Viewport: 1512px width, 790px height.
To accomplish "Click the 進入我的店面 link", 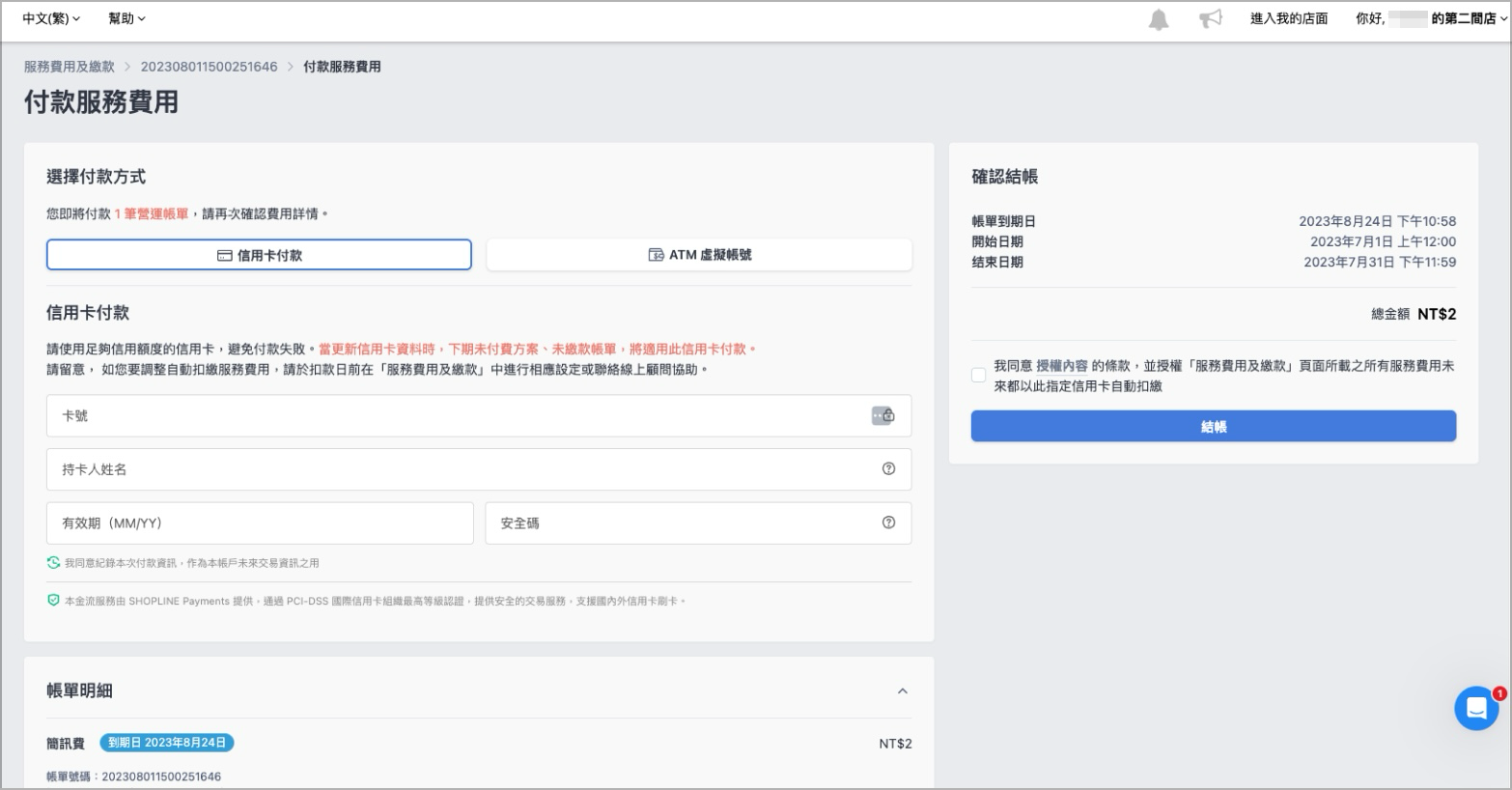I will [x=1289, y=18].
